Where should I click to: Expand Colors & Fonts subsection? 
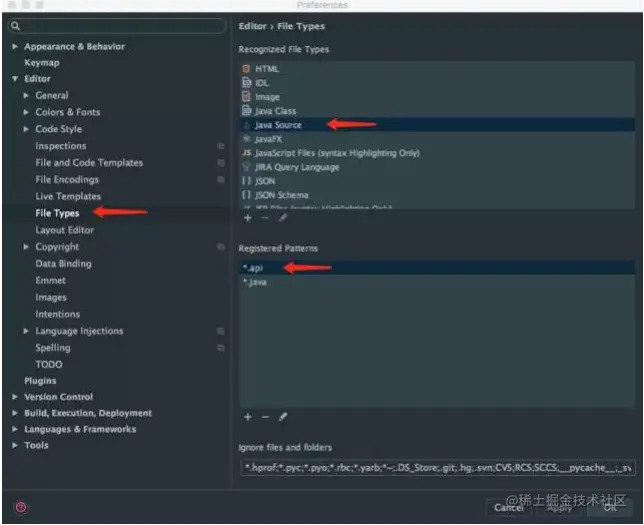coord(26,112)
